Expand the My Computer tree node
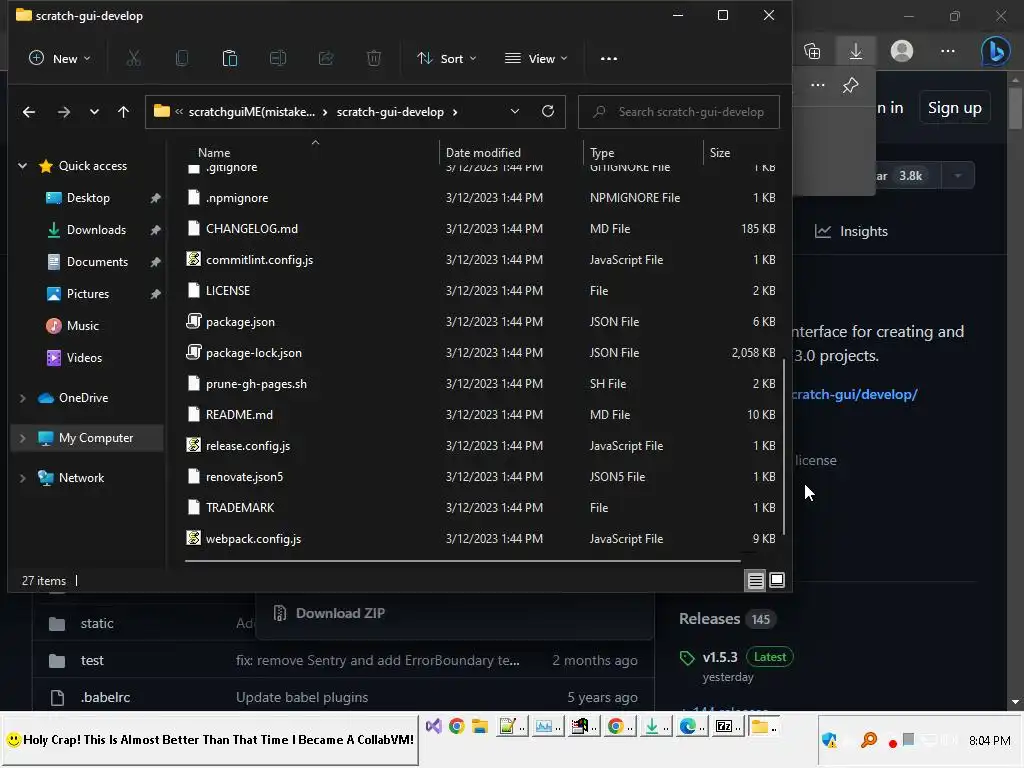This screenshot has height=768, width=1024. pyautogui.click(x=22, y=438)
